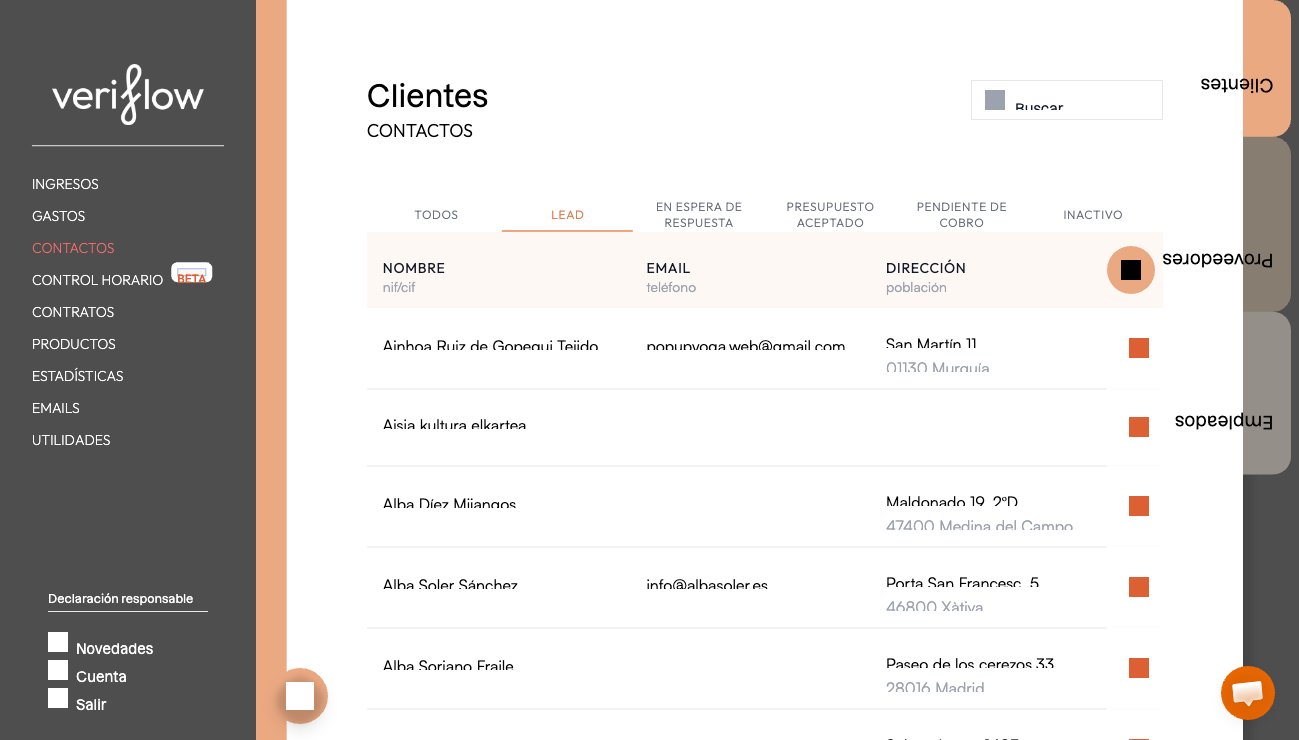
Task: Click the Veriflow logo
Action: coord(128,95)
